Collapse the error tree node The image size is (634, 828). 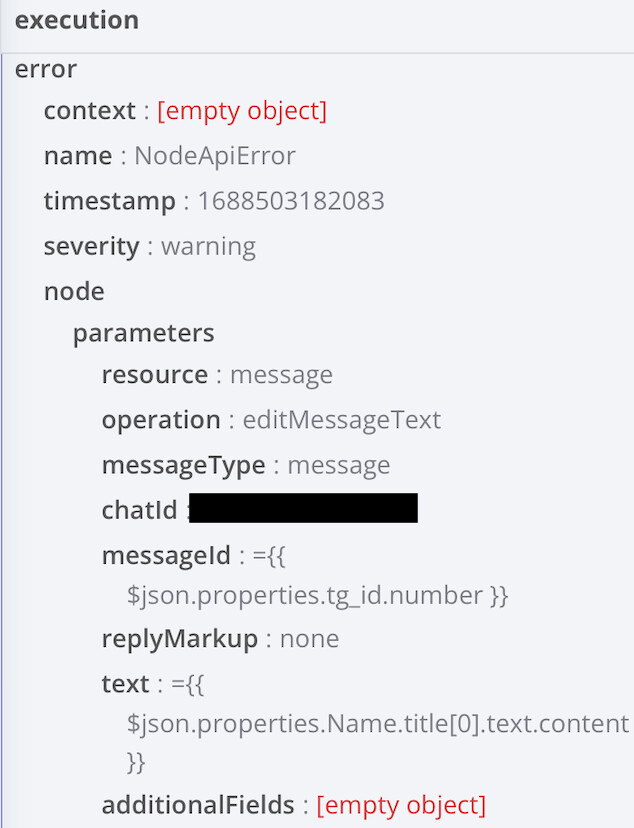point(46,69)
